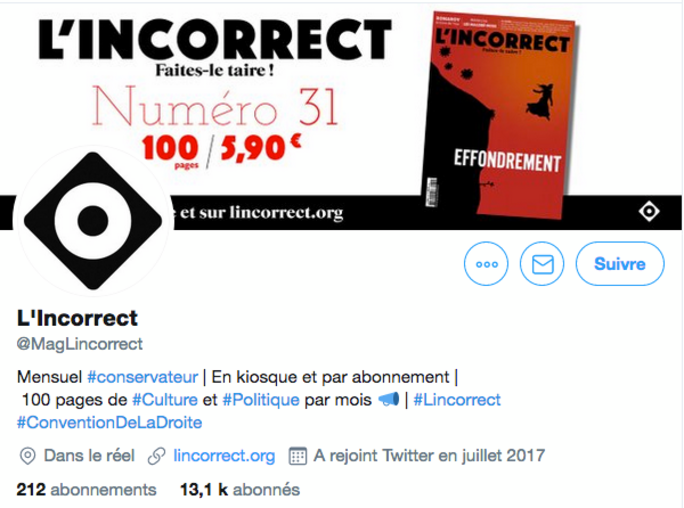Click the Suivre follow button
Image resolution: width=684 pixels, height=508 pixels.
pyautogui.click(x=620, y=264)
